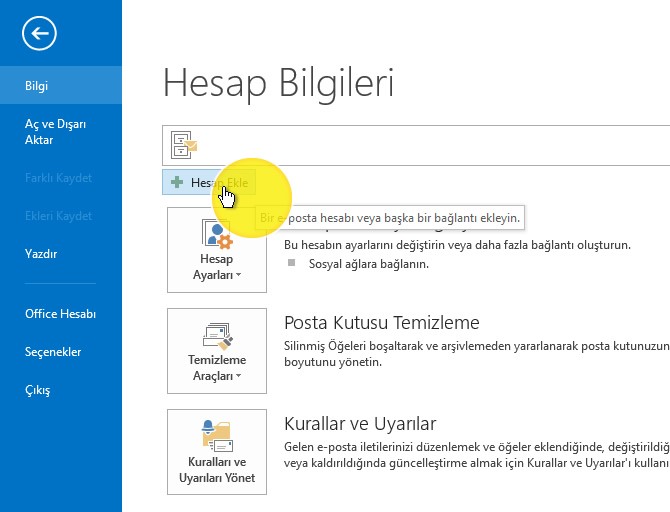Open Office Hesabı page
Screen dimensions: 670x512
[61, 314]
